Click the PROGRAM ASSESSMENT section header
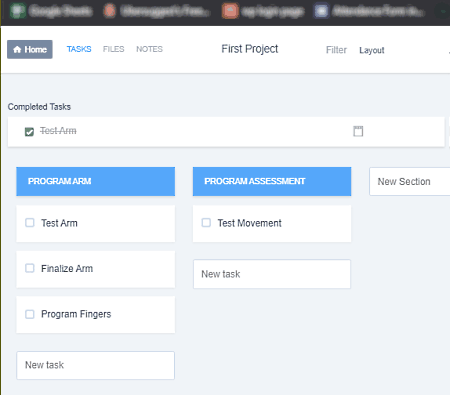This screenshot has height=395, width=450. click(x=272, y=181)
